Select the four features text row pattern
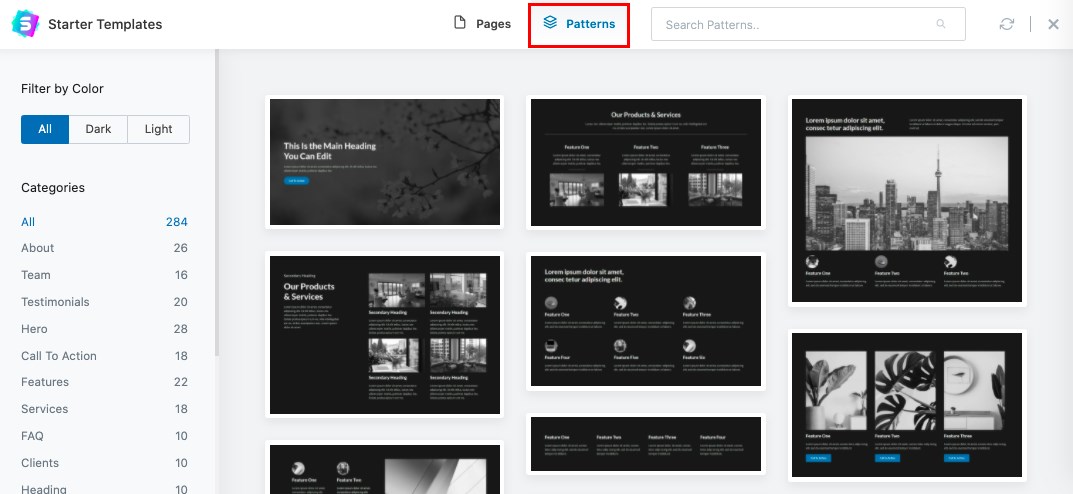Viewport: 1073px width, 494px height. (645, 444)
